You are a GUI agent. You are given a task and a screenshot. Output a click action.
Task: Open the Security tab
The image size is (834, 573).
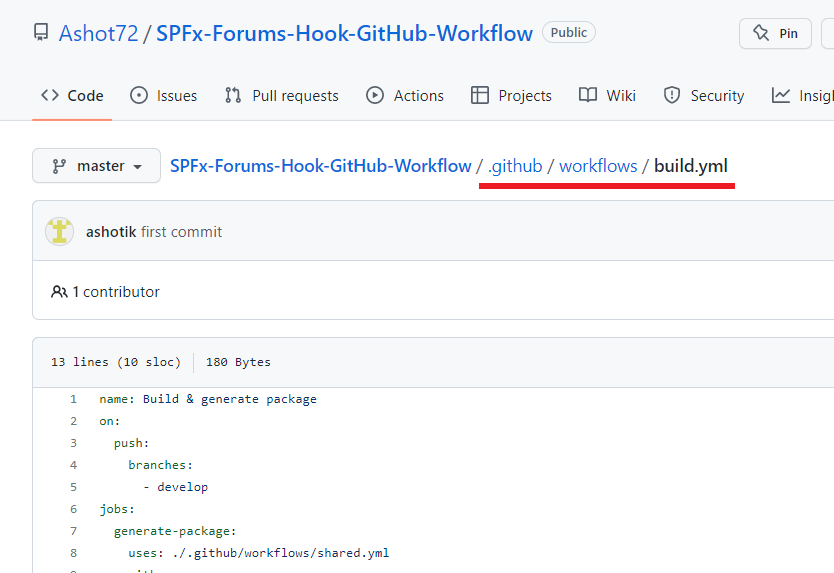704,95
